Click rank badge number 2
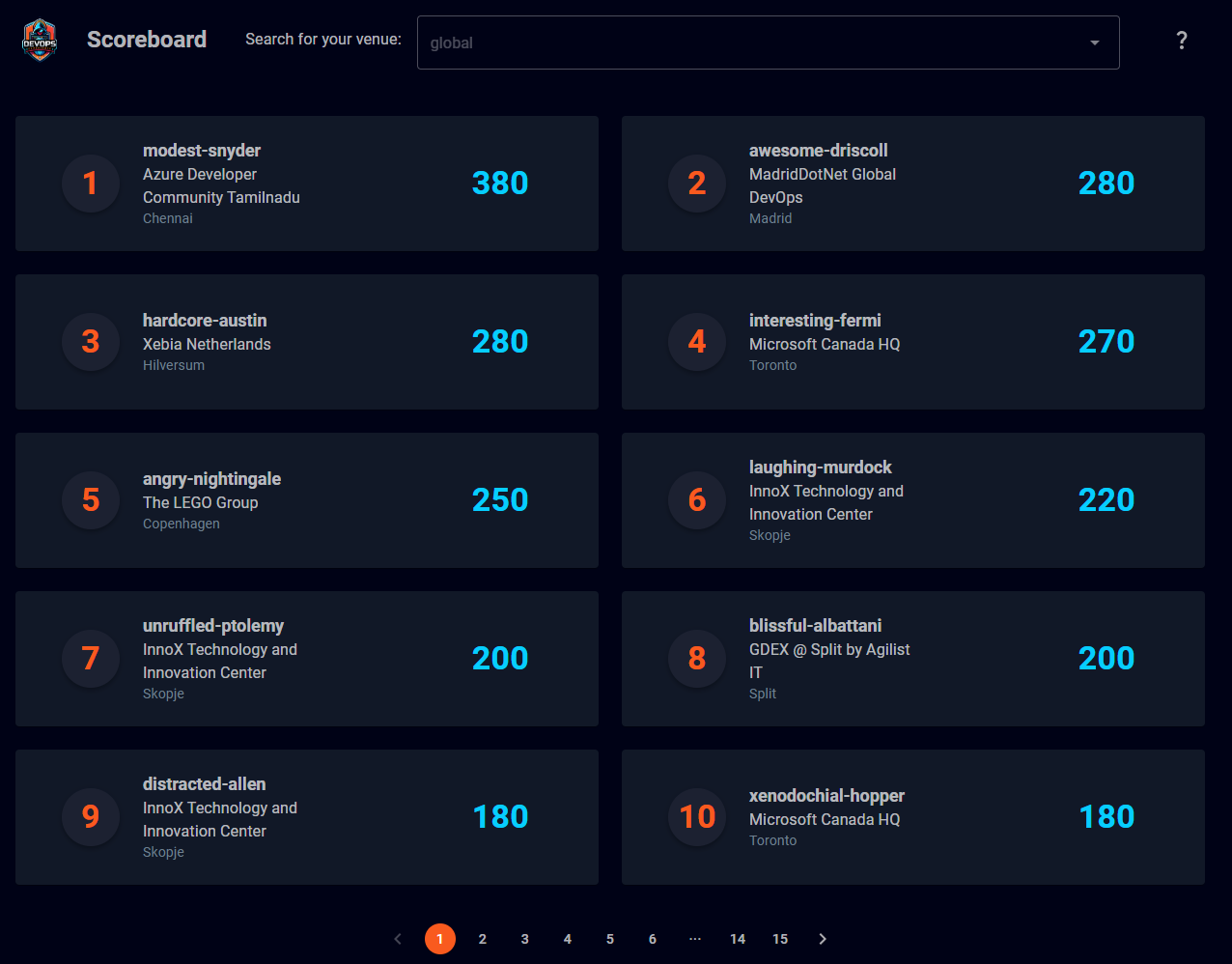 tap(697, 184)
